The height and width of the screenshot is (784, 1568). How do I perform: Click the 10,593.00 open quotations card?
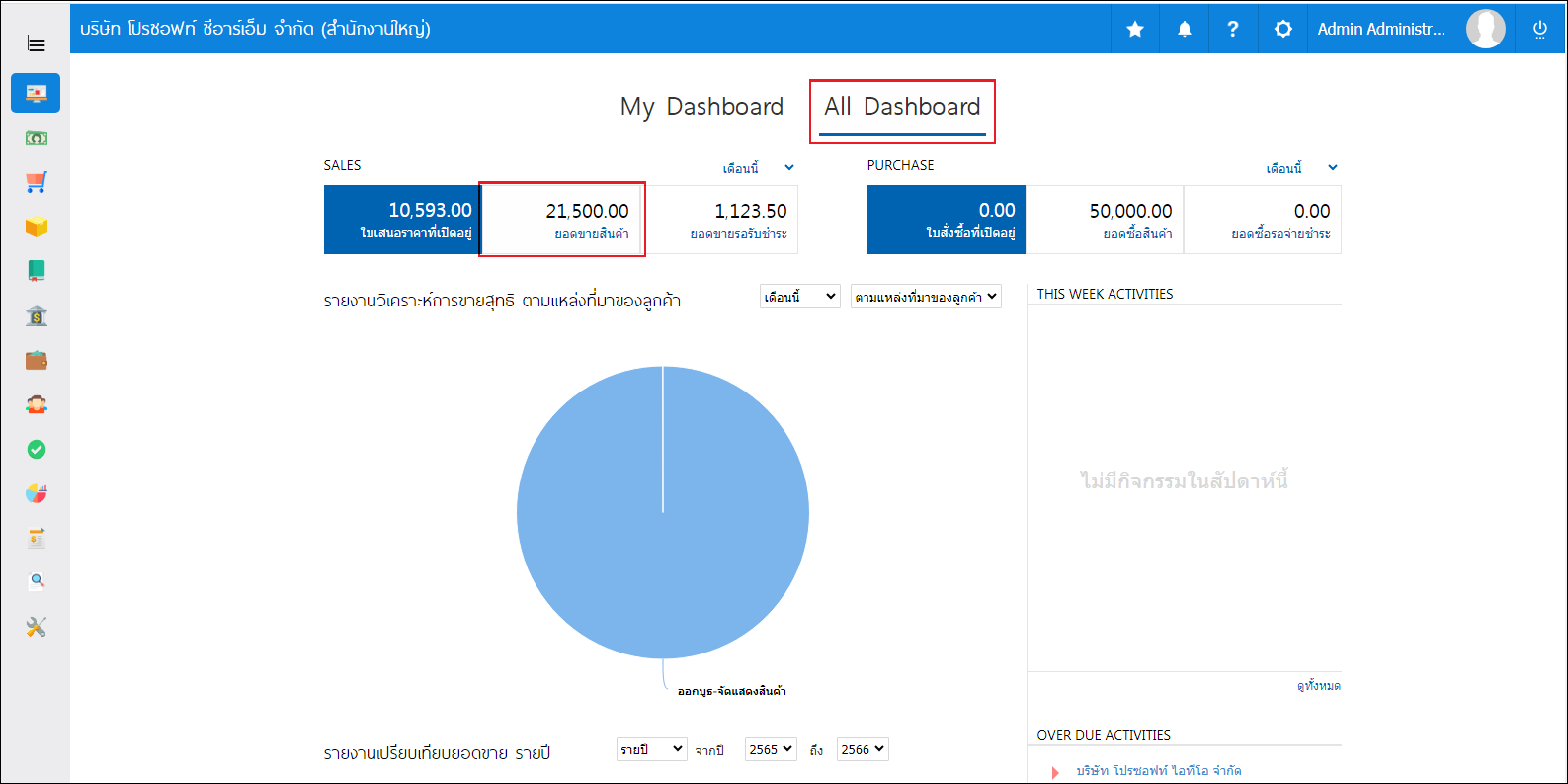[402, 219]
